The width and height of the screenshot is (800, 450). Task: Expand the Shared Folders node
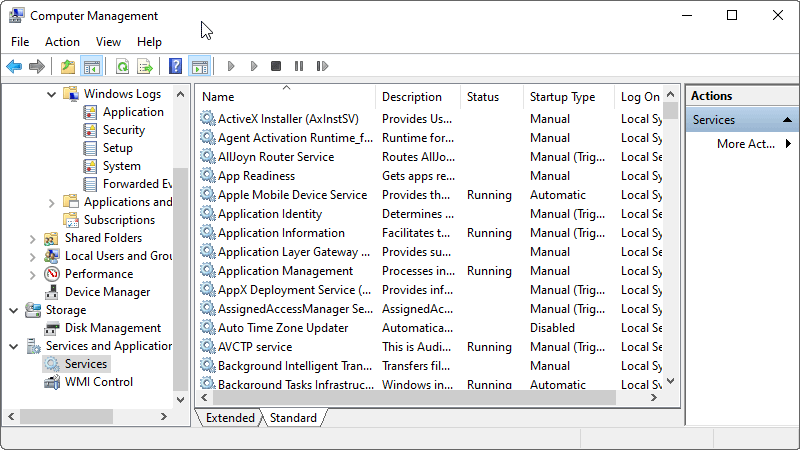coord(33,239)
